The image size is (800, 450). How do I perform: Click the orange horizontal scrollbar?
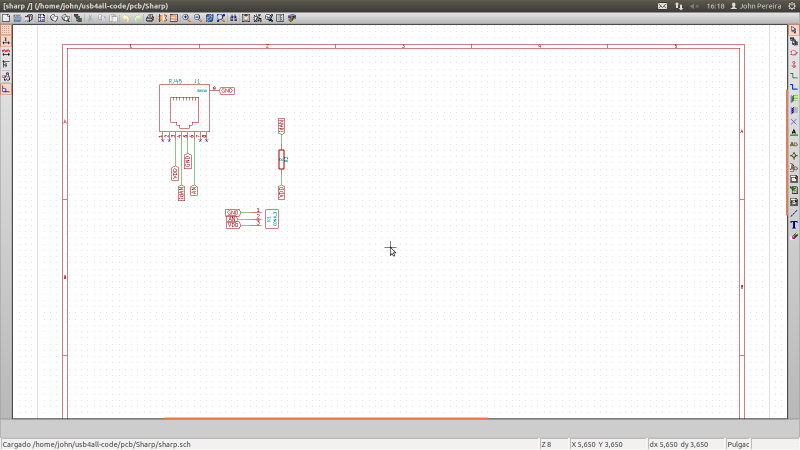click(x=326, y=419)
